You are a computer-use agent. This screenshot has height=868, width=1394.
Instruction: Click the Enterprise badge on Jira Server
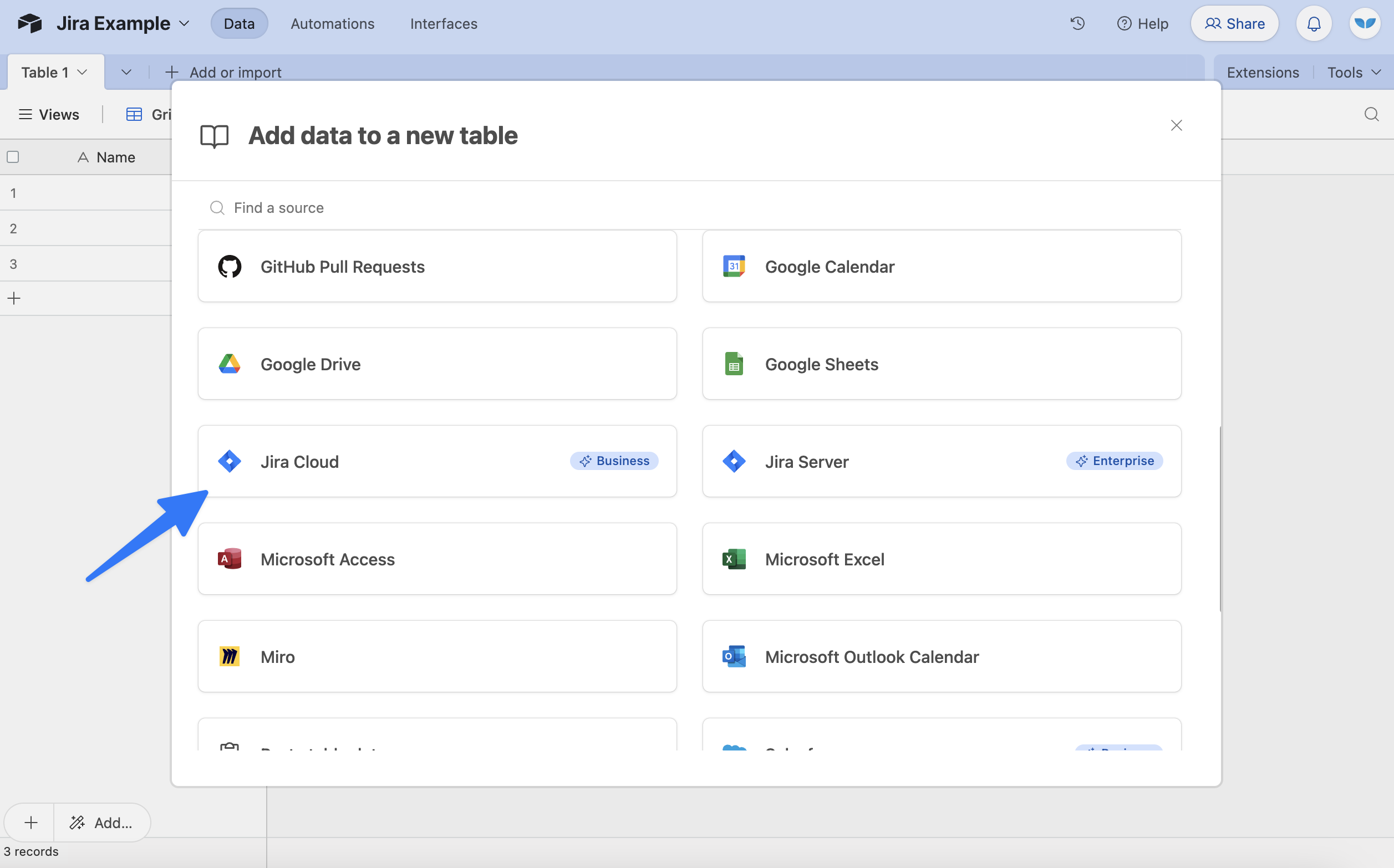[x=1115, y=461]
